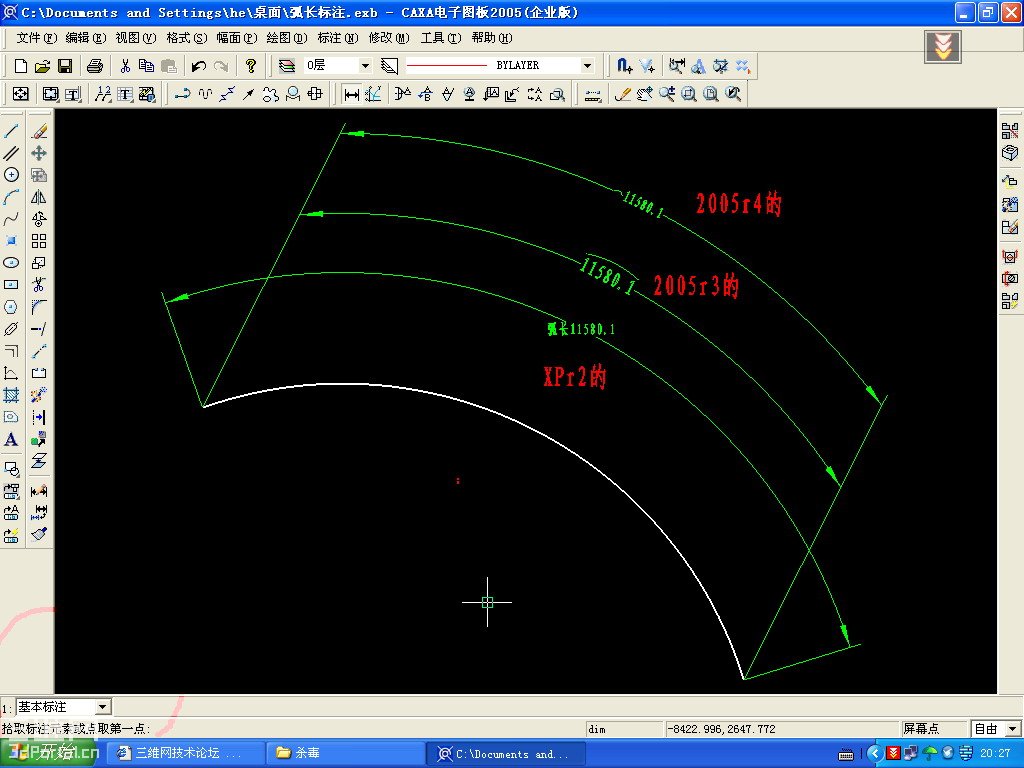Select the format brush tool
This screenshot has height=768, width=1024.
coord(39,534)
